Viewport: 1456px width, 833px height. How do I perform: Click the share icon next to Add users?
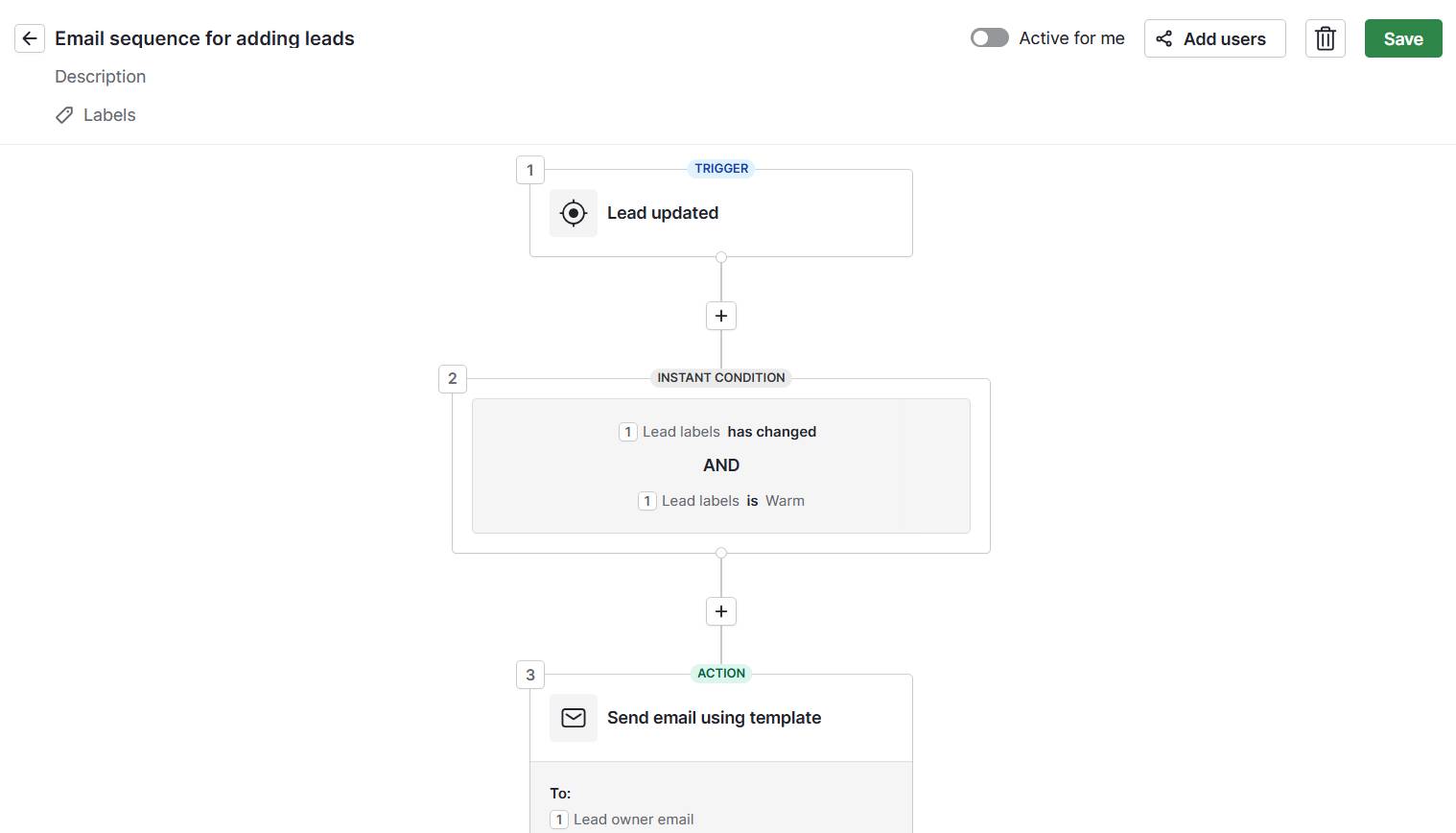(1163, 38)
